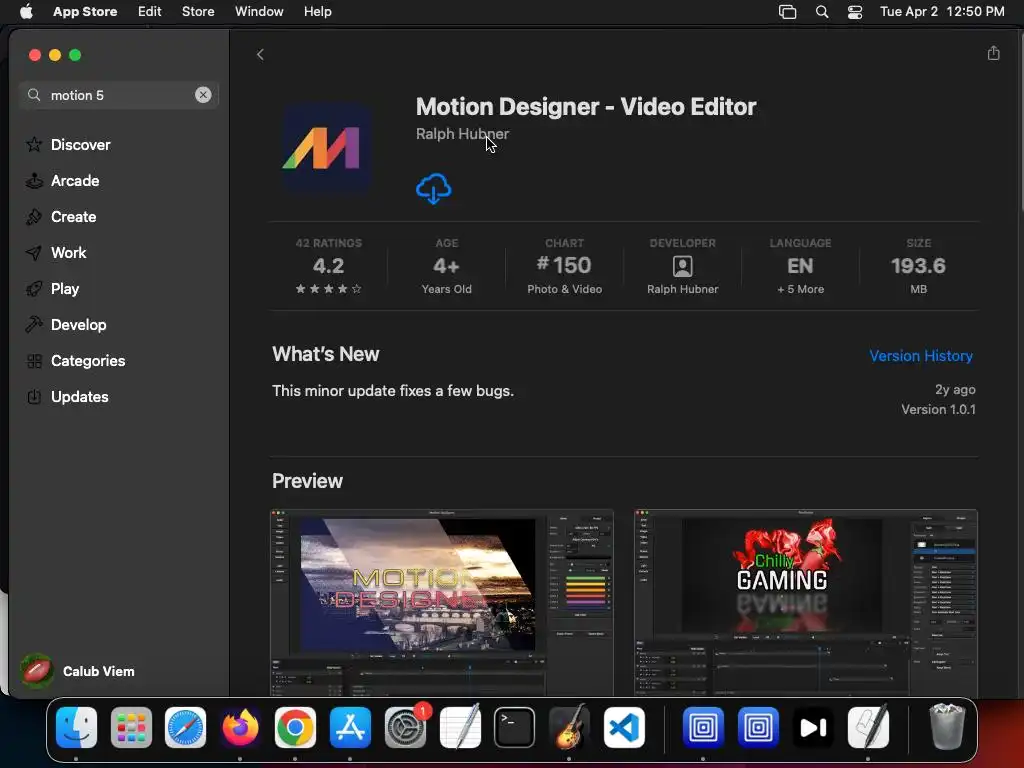Viewport: 1024px width, 768px height.
Task: Click the 'What's New' heading
Action: pos(325,354)
